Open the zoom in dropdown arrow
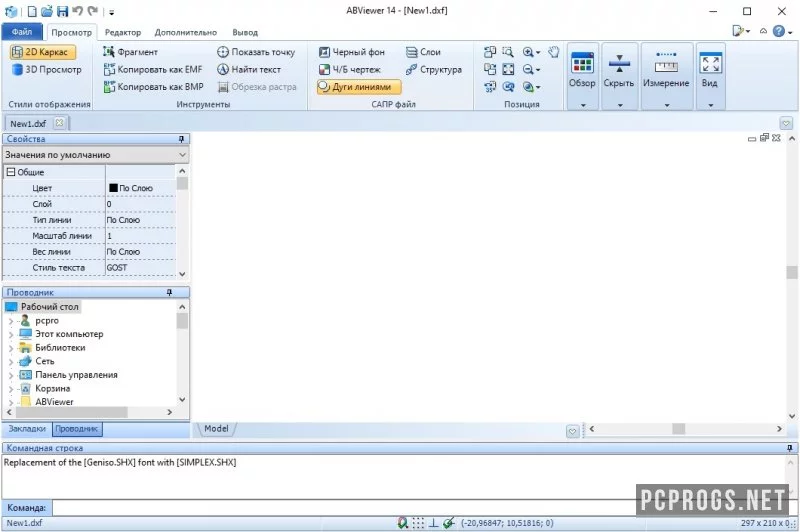The width and height of the screenshot is (800, 532). coord(538,53)
